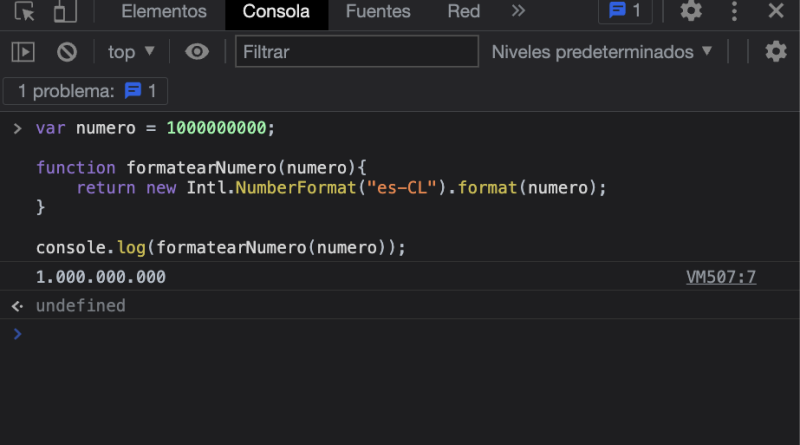The image size is (800, 445).
Task: Open the issues counter badge in the top bar
Action: [625, 11]
